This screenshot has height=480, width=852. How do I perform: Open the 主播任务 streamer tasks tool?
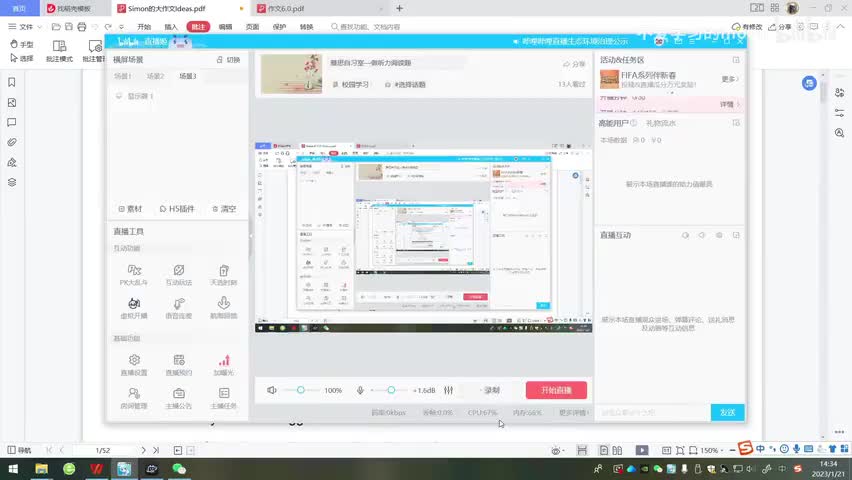[x=223, y=398]
